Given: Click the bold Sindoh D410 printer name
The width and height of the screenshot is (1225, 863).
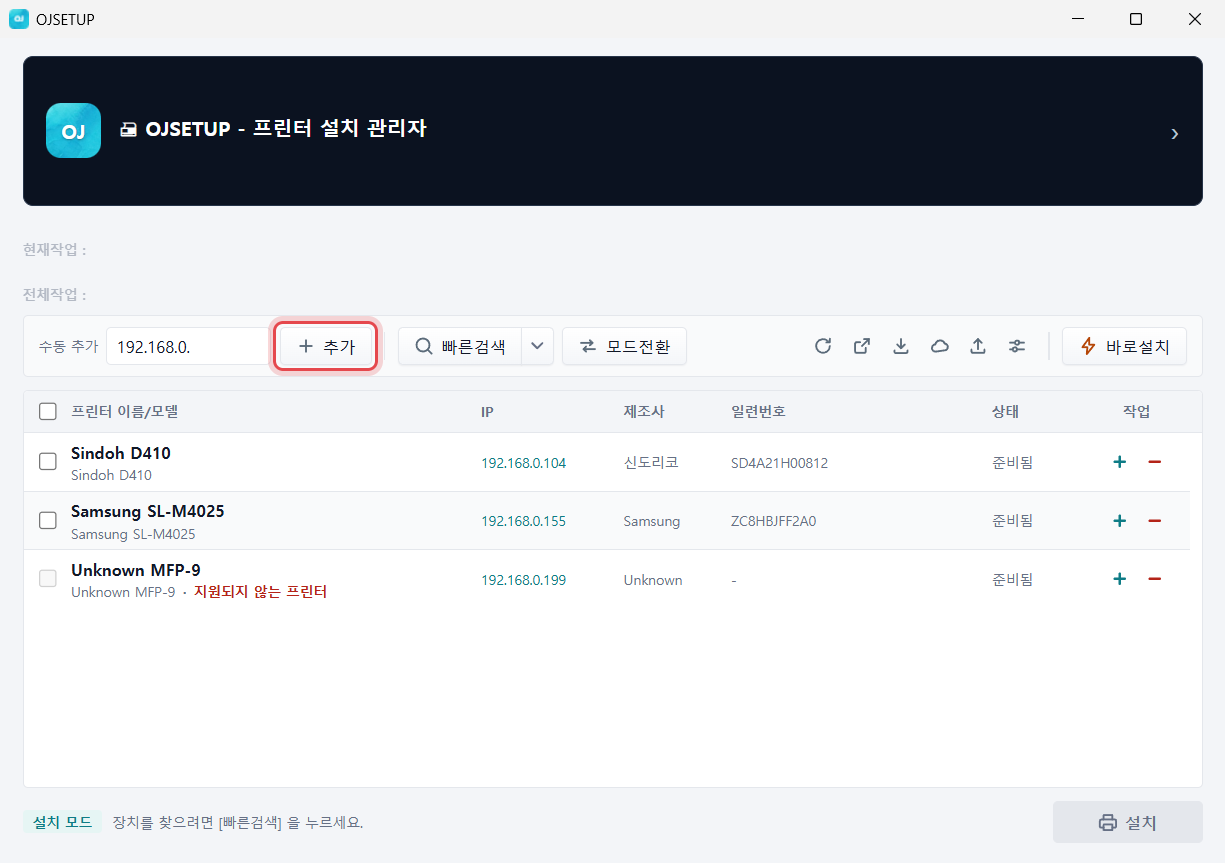Looking at the screenshot, I should 121,453.
